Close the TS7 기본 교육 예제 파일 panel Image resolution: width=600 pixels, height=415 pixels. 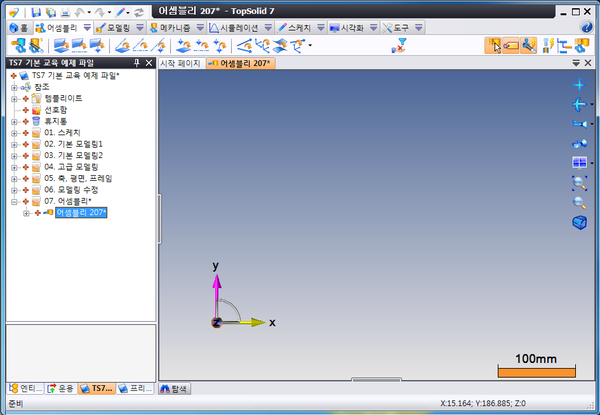tap(149, 63)
